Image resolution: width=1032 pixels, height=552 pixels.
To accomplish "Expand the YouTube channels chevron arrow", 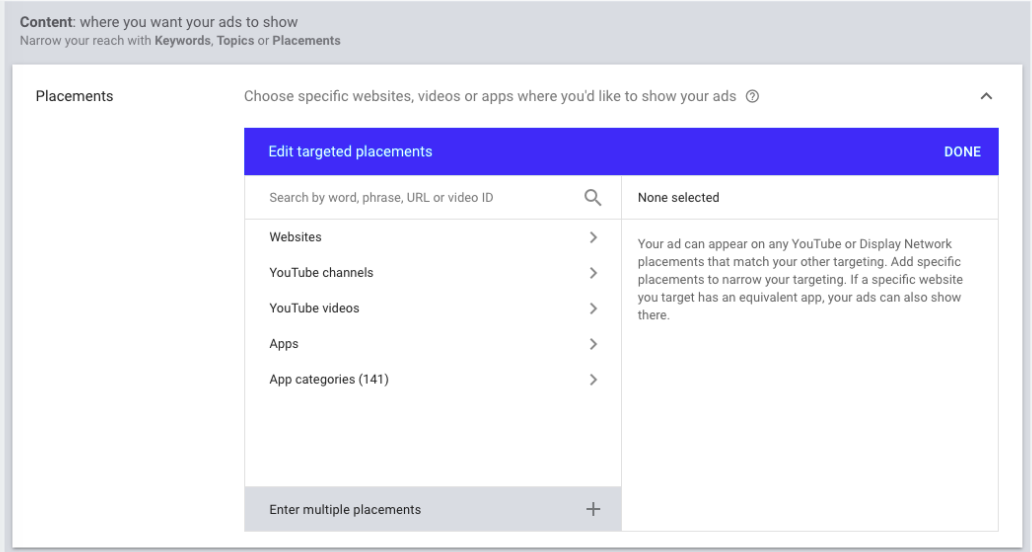I will [x=593, y=273].
